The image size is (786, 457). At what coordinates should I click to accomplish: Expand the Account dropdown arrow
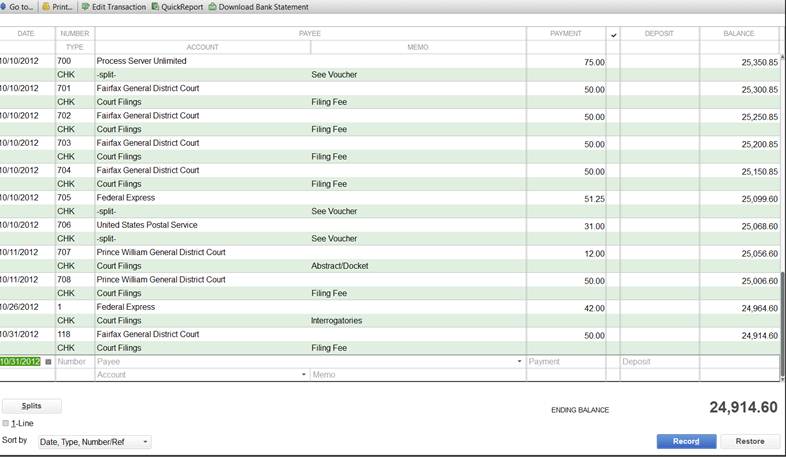(x=304, y=375)
